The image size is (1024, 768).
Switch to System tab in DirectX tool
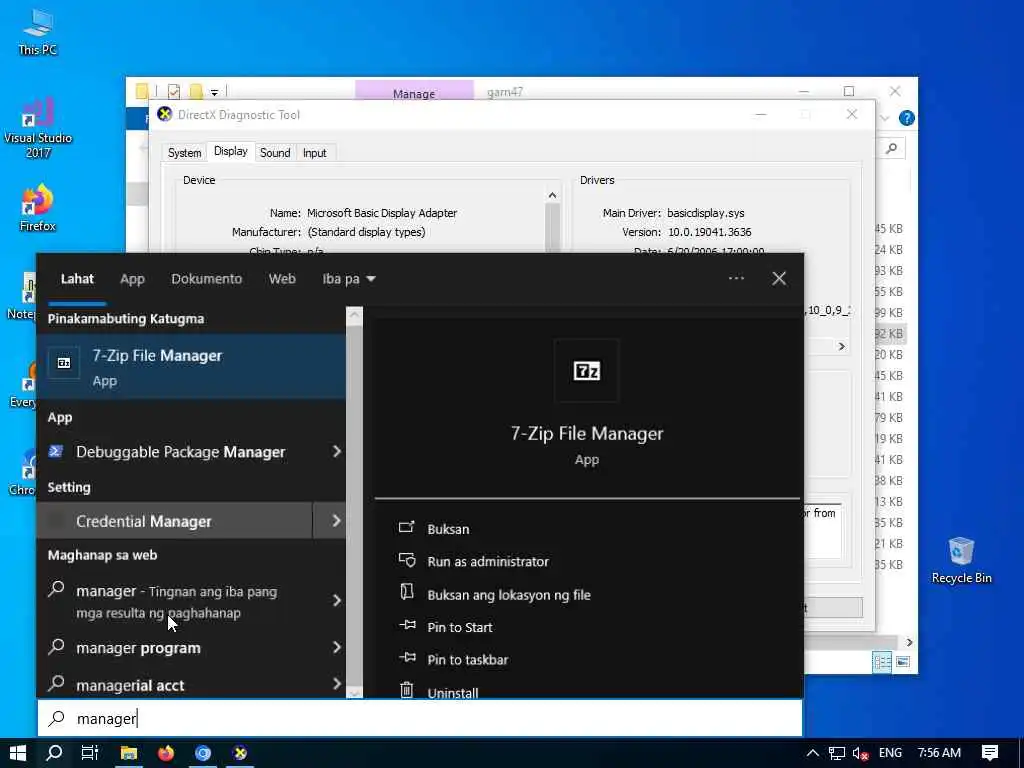184,153
